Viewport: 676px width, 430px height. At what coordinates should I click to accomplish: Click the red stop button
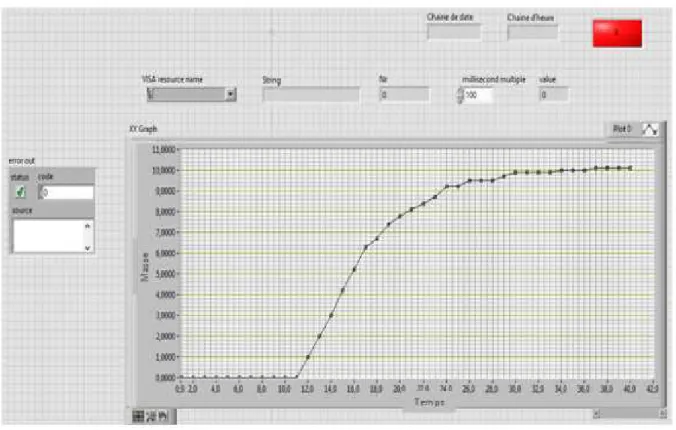[617, 33]
